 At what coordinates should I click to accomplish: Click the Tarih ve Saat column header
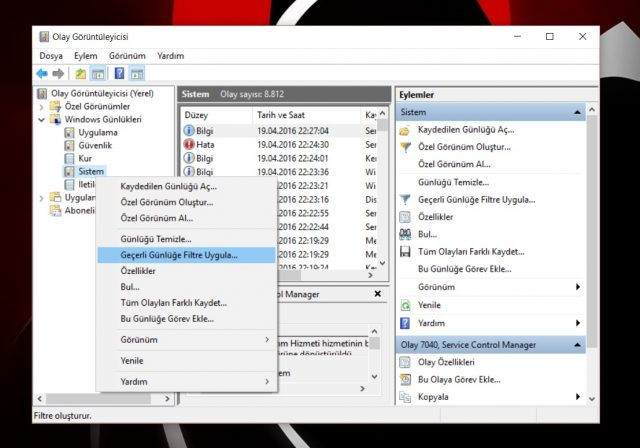tap(306, 115)
